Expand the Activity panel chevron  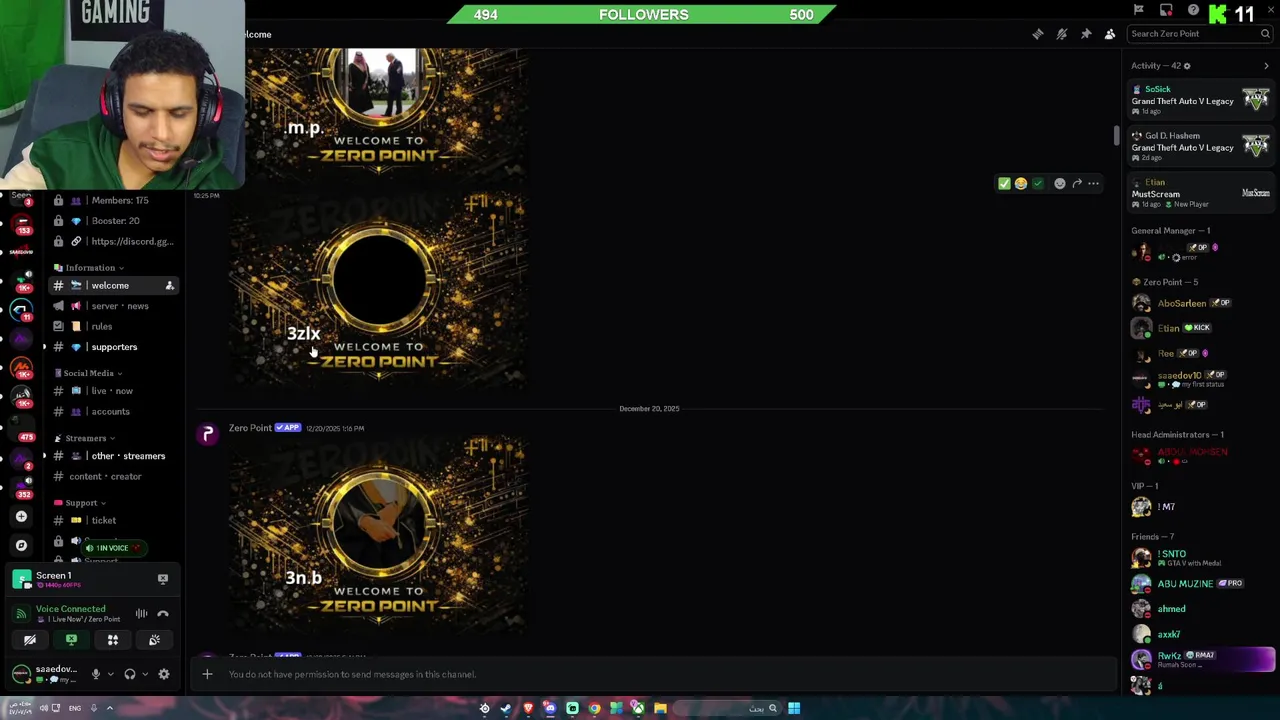tap(1266, 66)
